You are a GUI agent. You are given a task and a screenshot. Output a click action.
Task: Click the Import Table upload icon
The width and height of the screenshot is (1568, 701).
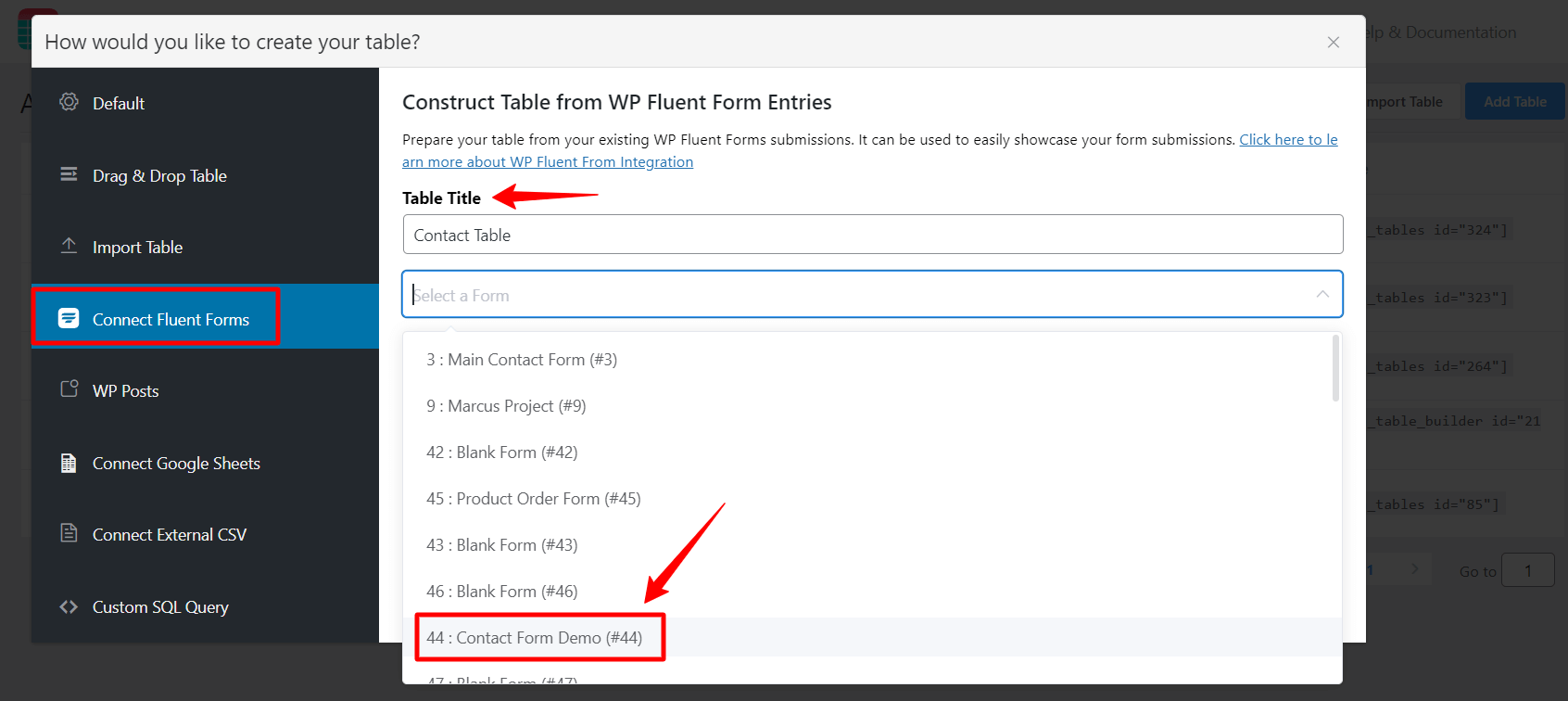69,246
